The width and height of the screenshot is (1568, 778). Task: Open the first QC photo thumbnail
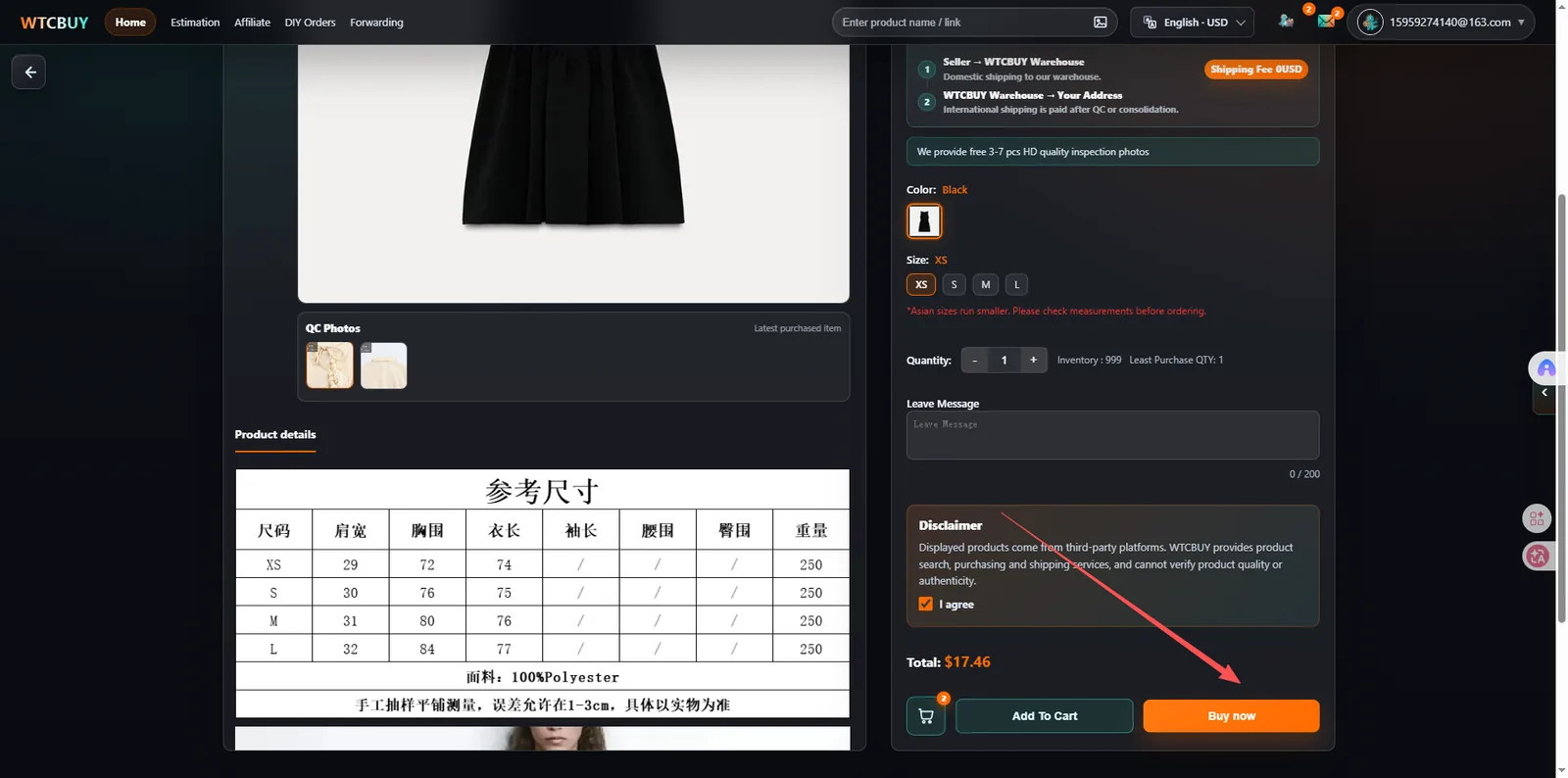coord(329,365)
